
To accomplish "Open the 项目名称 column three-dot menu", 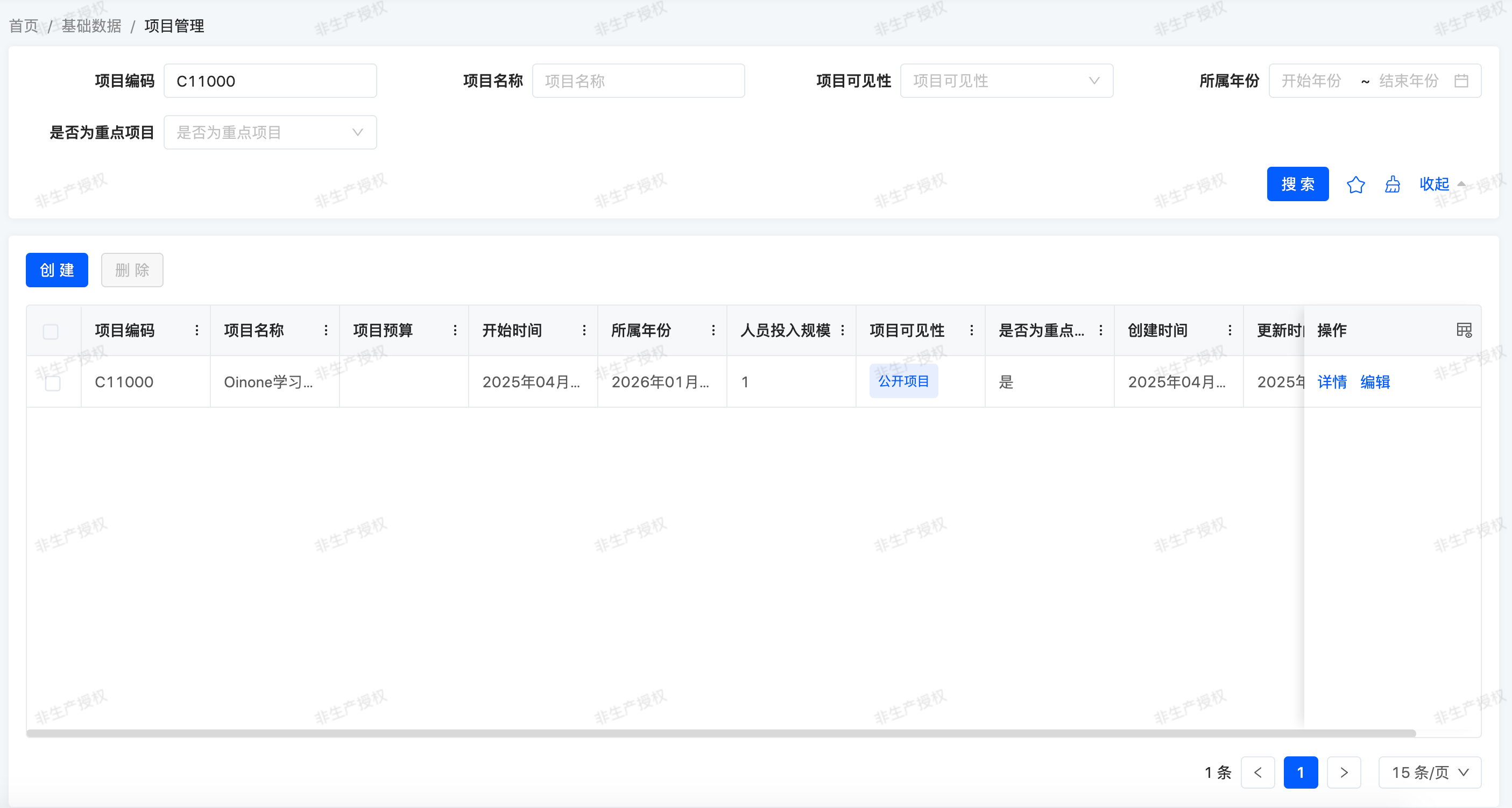I will 326,330.
